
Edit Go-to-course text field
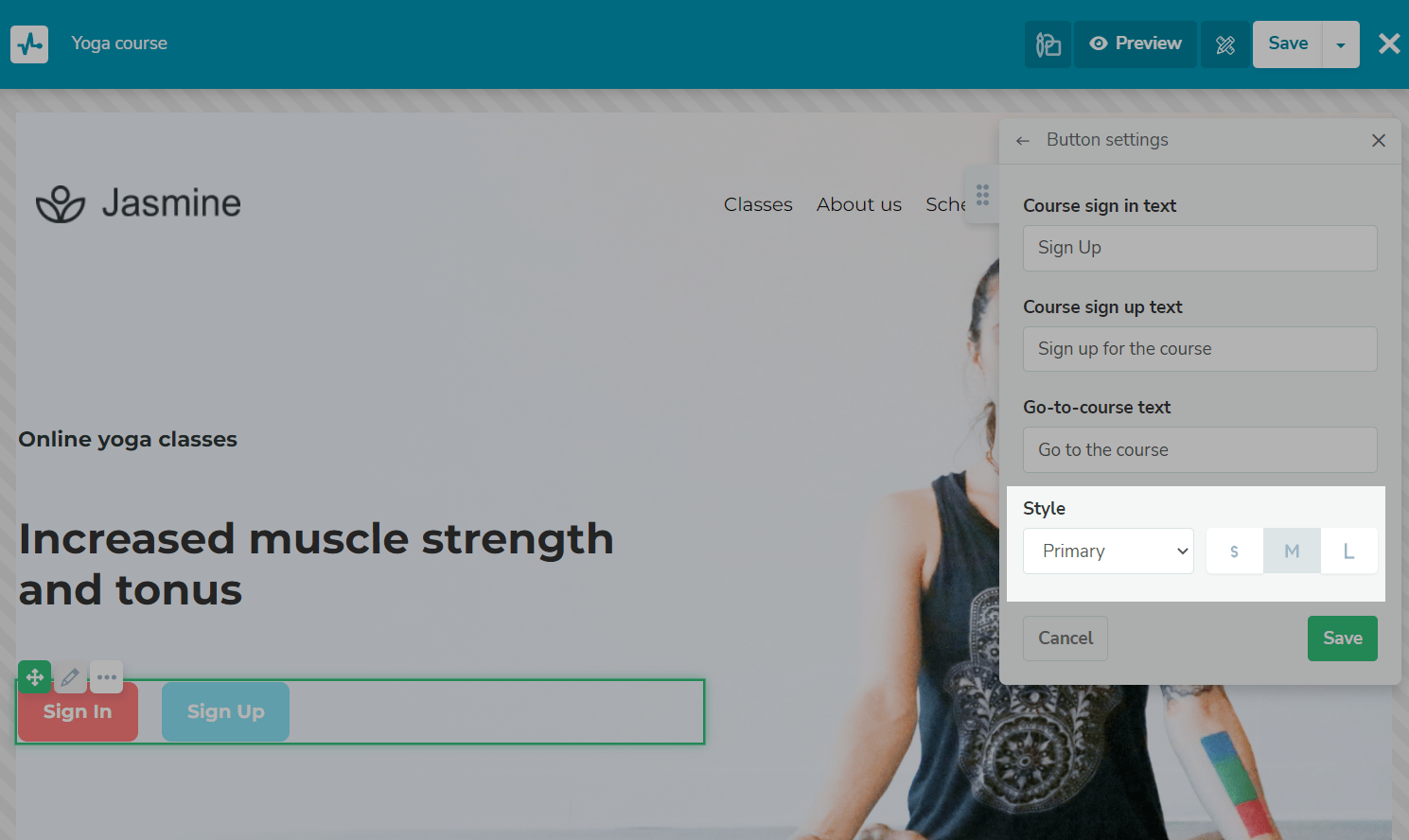(1200, 450)
